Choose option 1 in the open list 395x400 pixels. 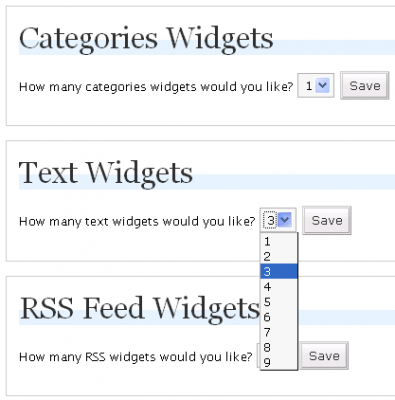click(279, 241)
